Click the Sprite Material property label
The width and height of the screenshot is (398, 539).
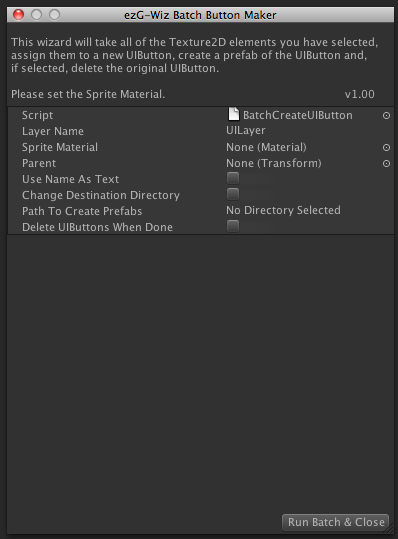tap(60, 147)
